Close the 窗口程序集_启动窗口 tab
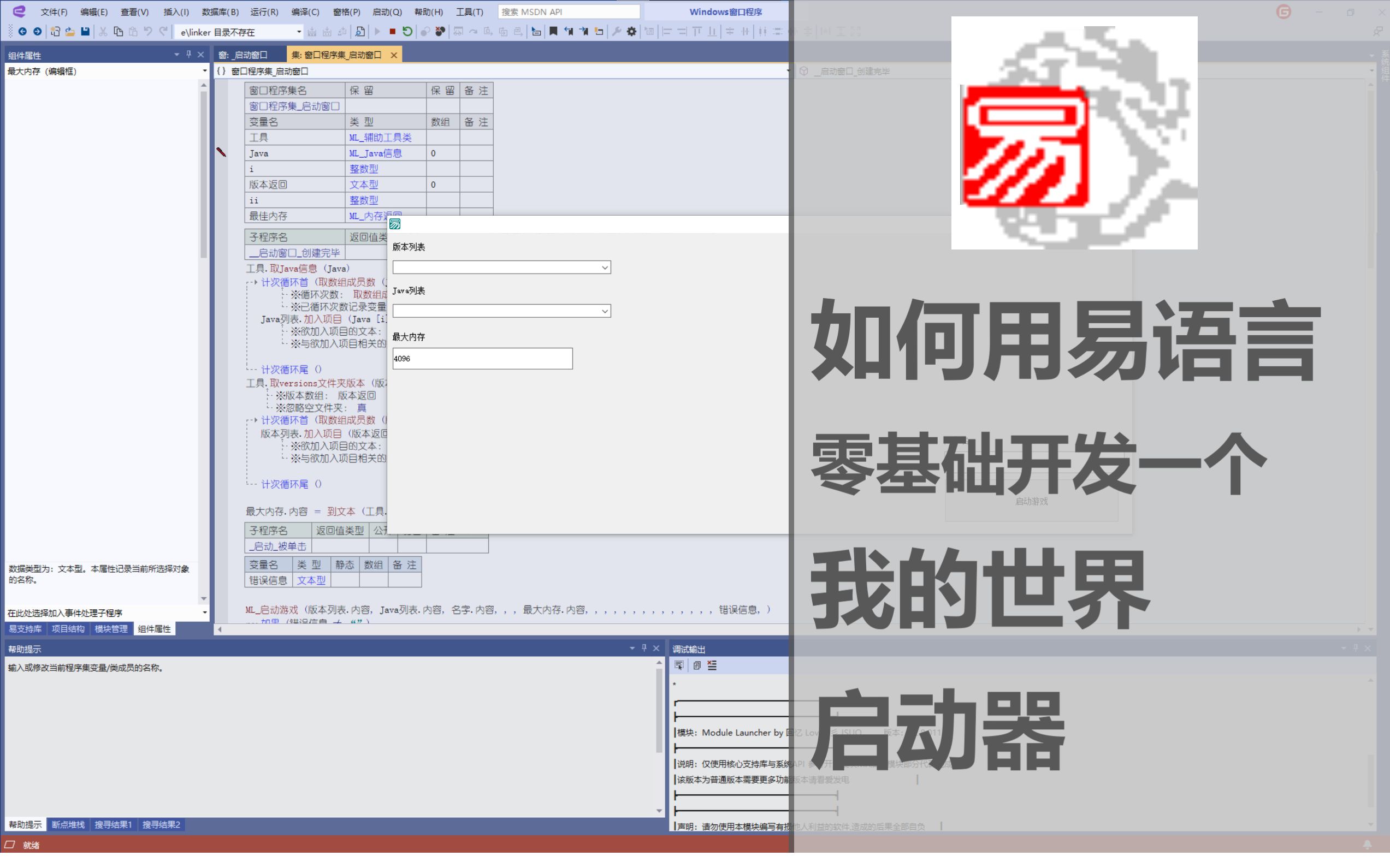 (394, 55)
